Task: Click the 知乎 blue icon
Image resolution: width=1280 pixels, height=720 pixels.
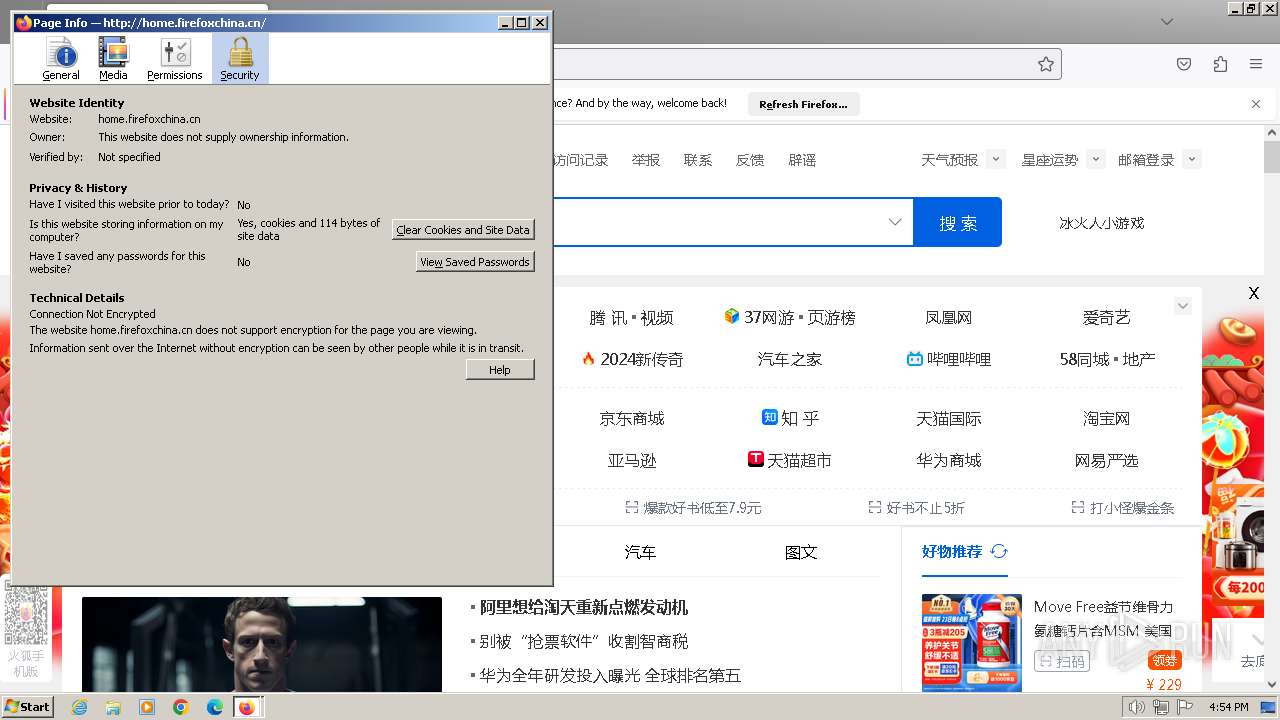Action: tap(770, 417)
